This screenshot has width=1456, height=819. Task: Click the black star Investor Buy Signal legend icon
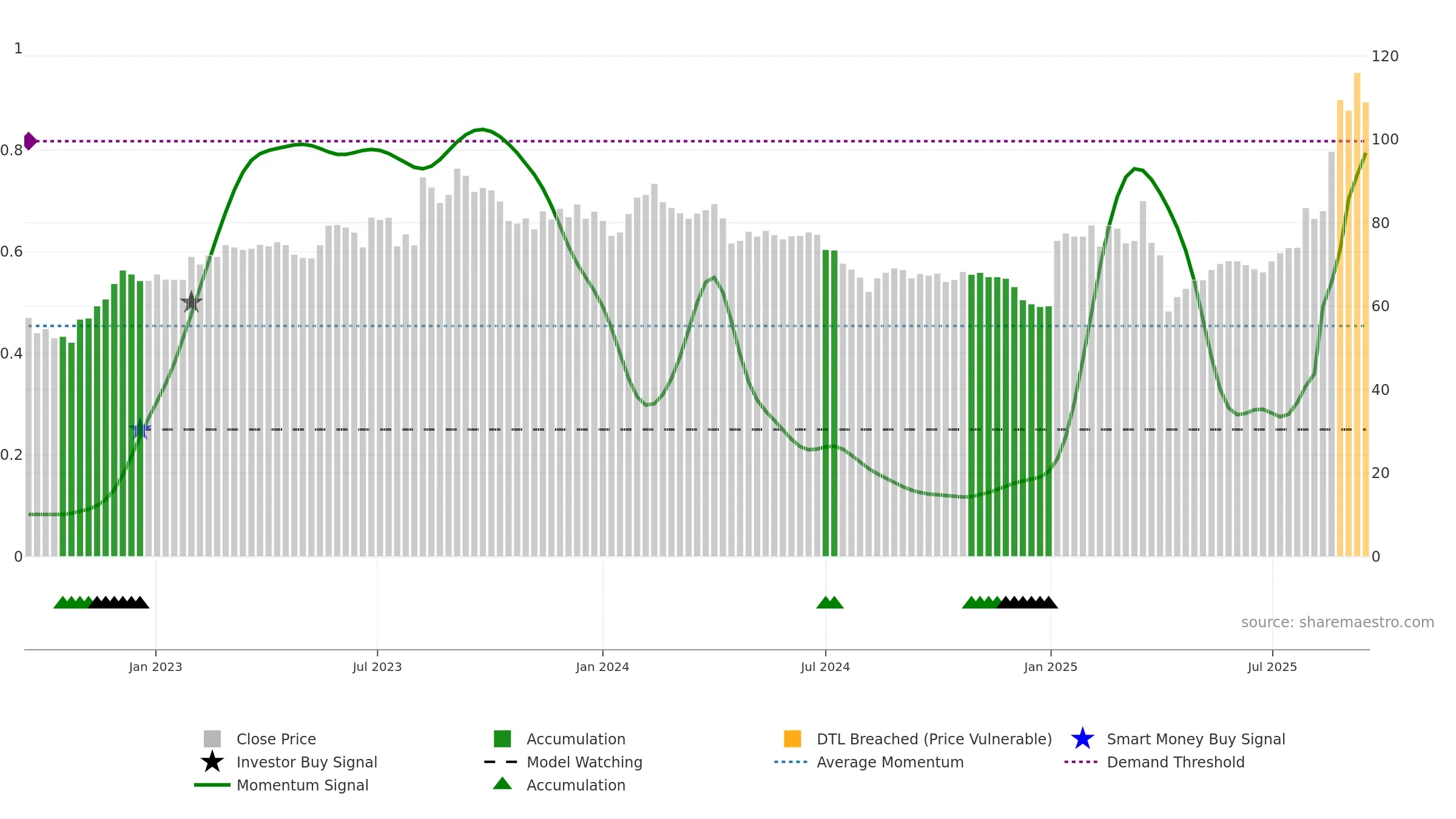(x=212, y=761)
